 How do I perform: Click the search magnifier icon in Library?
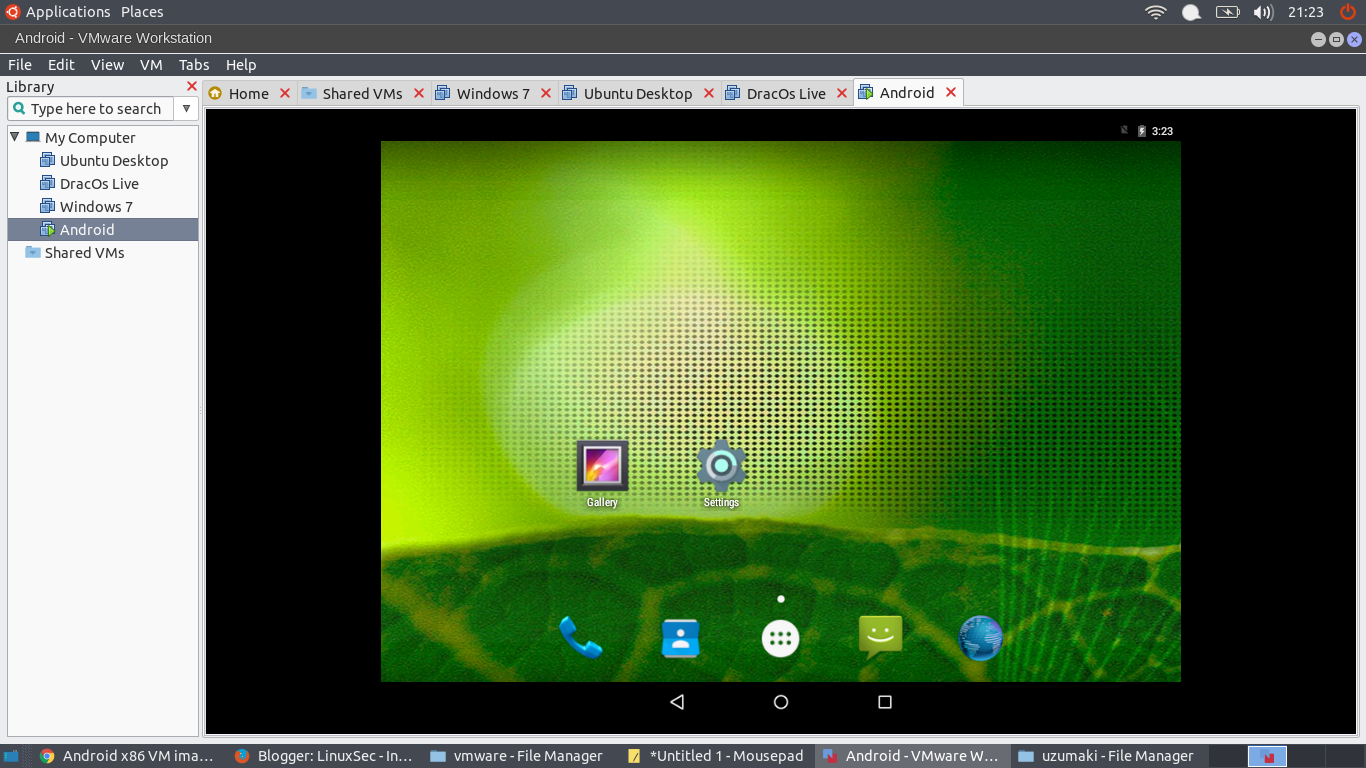[19, 108]
